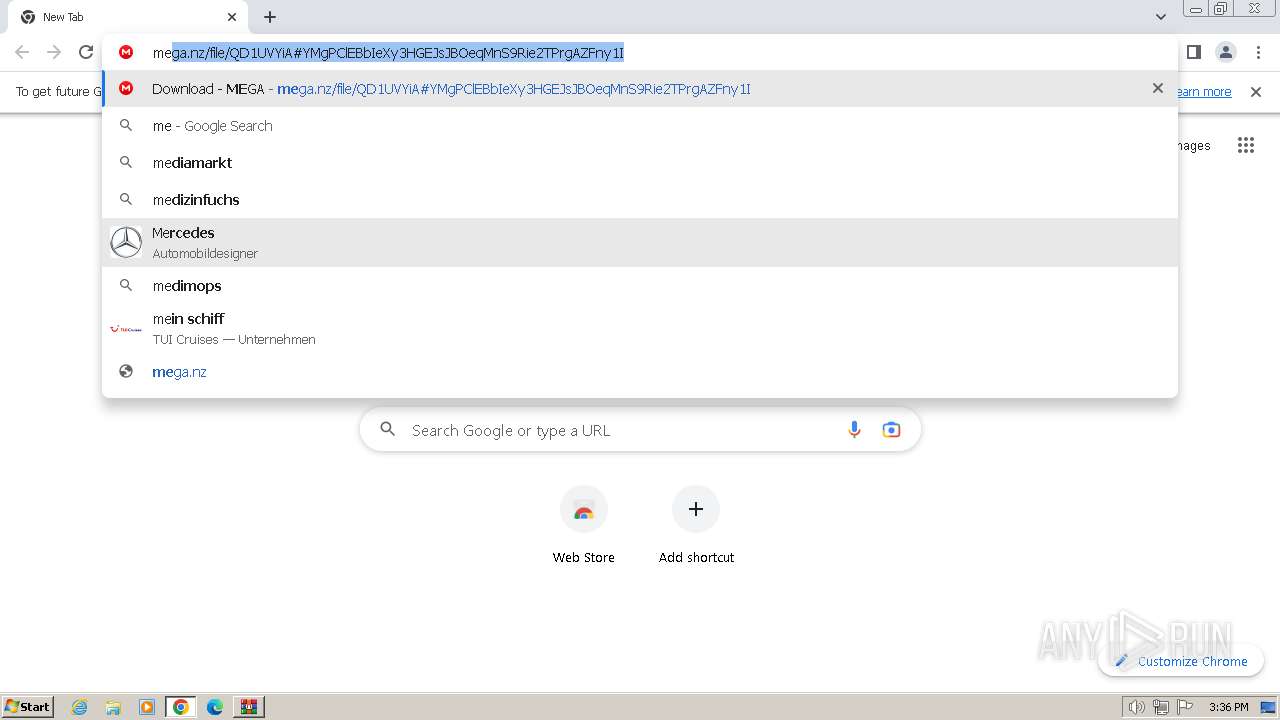
Task: Click the 3:36 PM clock
Action: point(1228,707)
